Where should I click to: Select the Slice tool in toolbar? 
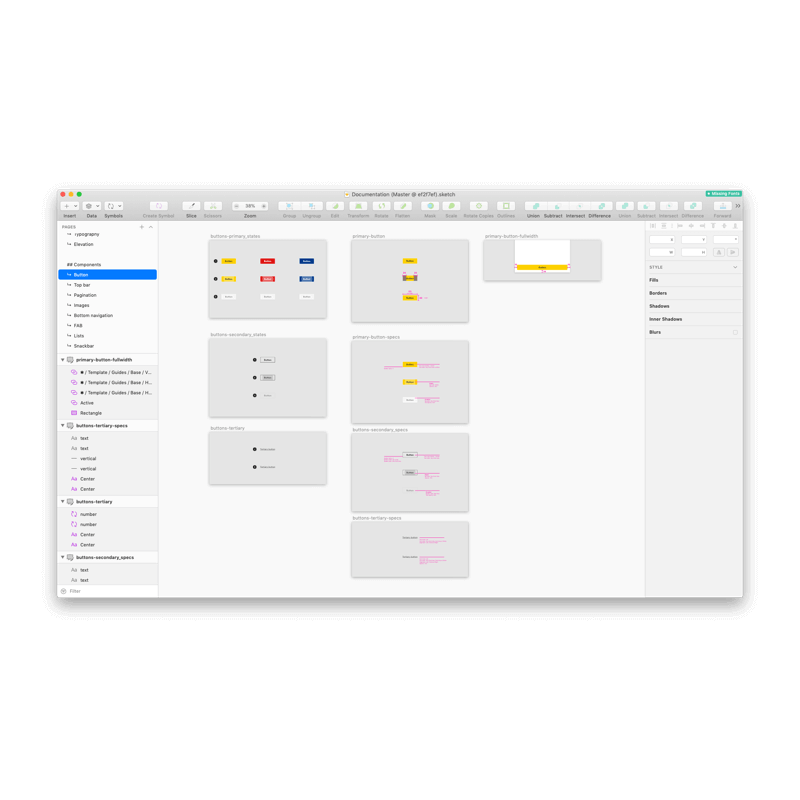point(191,206)
